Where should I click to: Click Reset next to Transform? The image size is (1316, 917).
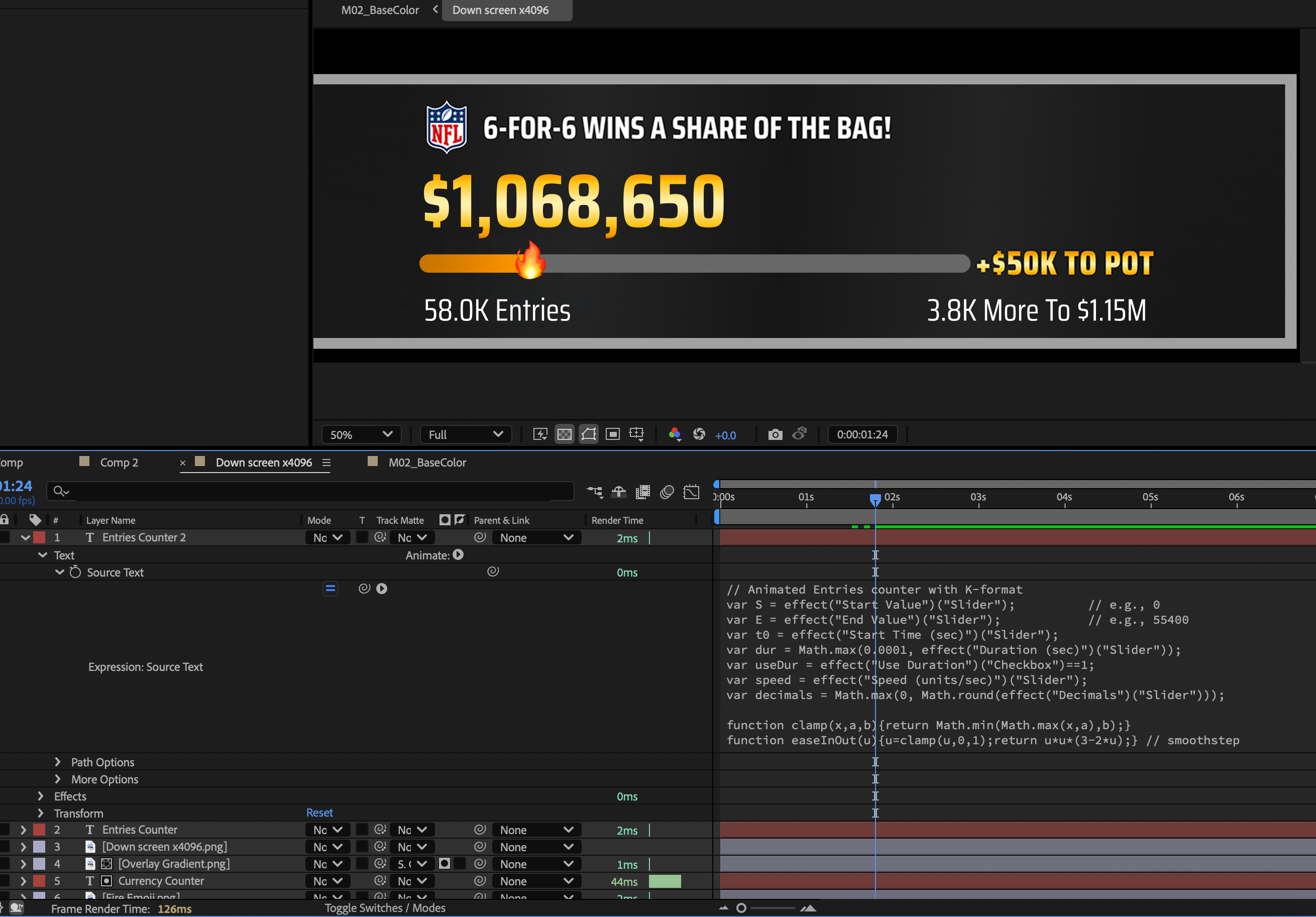(319, 813)
